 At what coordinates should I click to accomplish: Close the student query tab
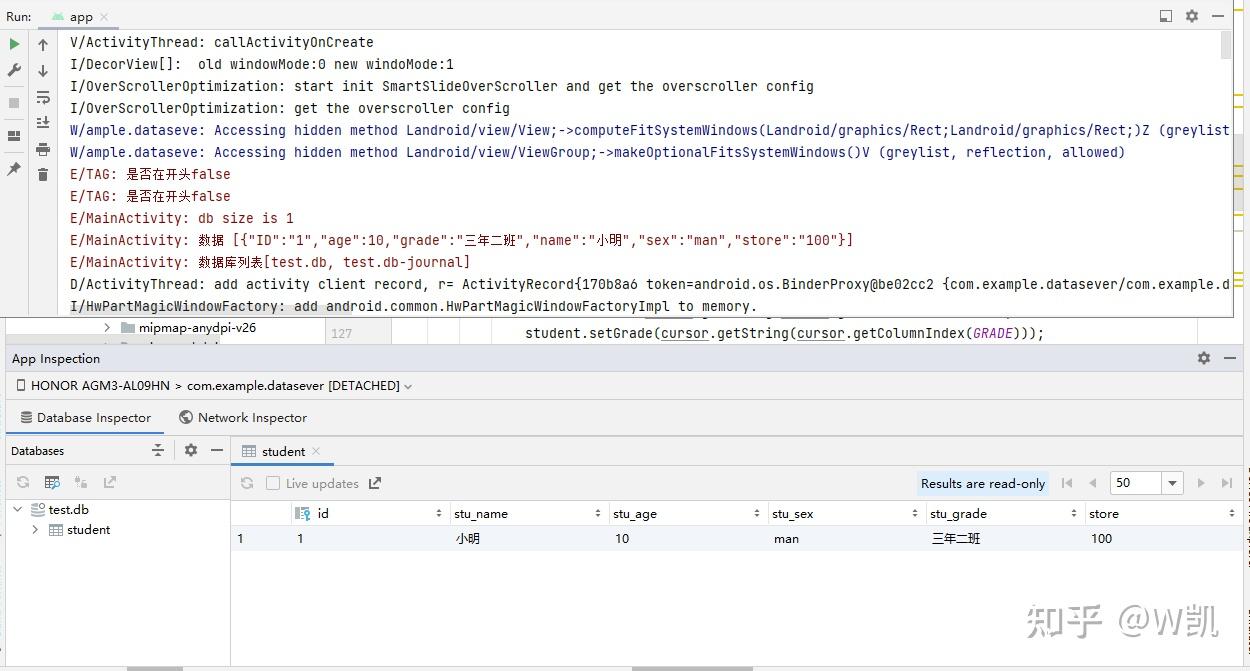coord(316,451)
